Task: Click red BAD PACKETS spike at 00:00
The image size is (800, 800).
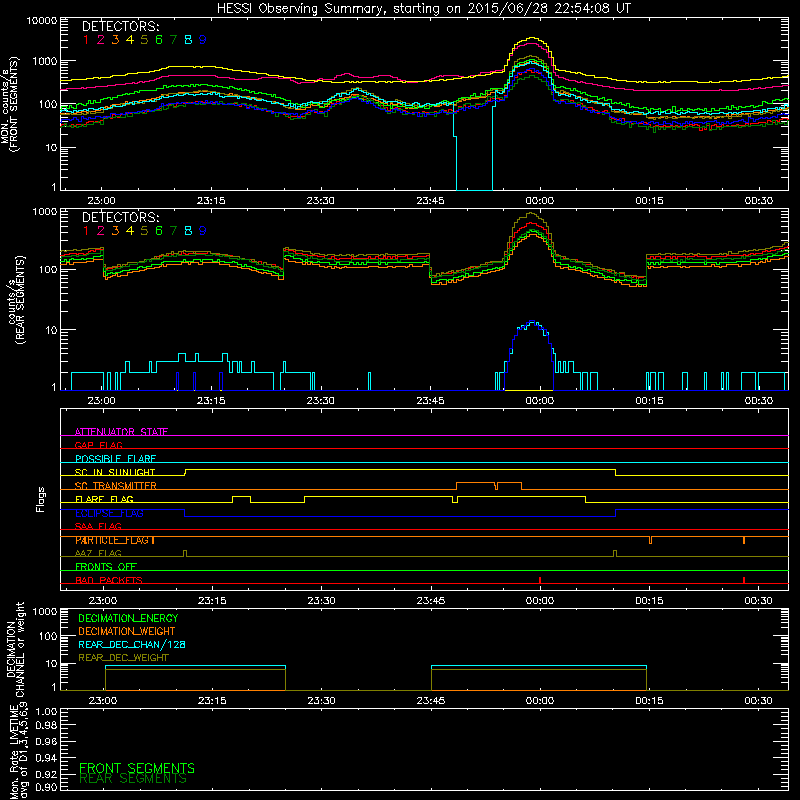Action: (540, 580)
